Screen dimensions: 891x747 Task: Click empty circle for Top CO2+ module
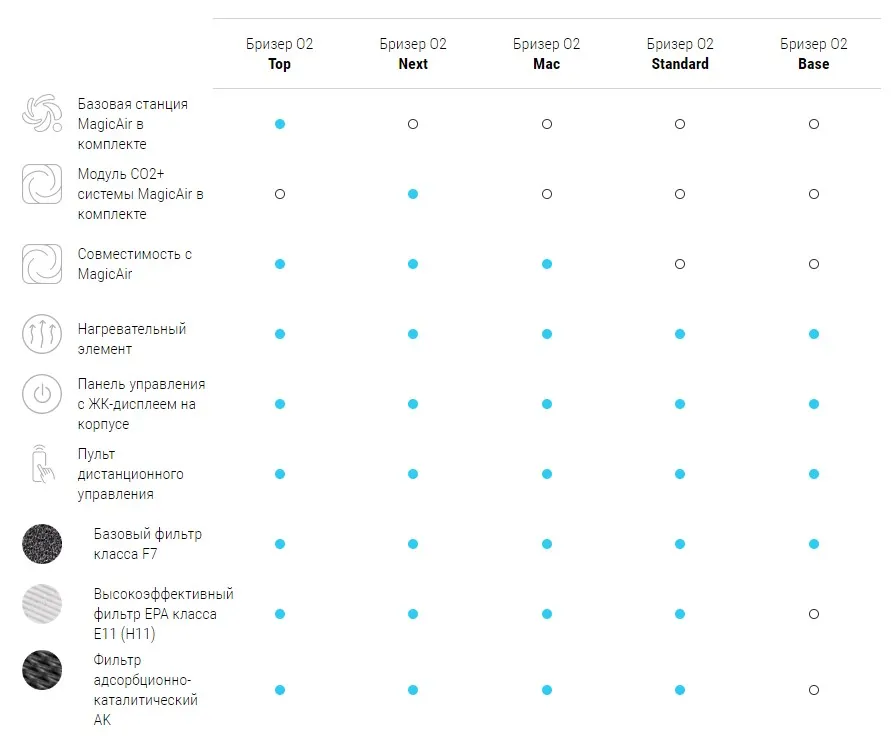(x=280, y=194)
